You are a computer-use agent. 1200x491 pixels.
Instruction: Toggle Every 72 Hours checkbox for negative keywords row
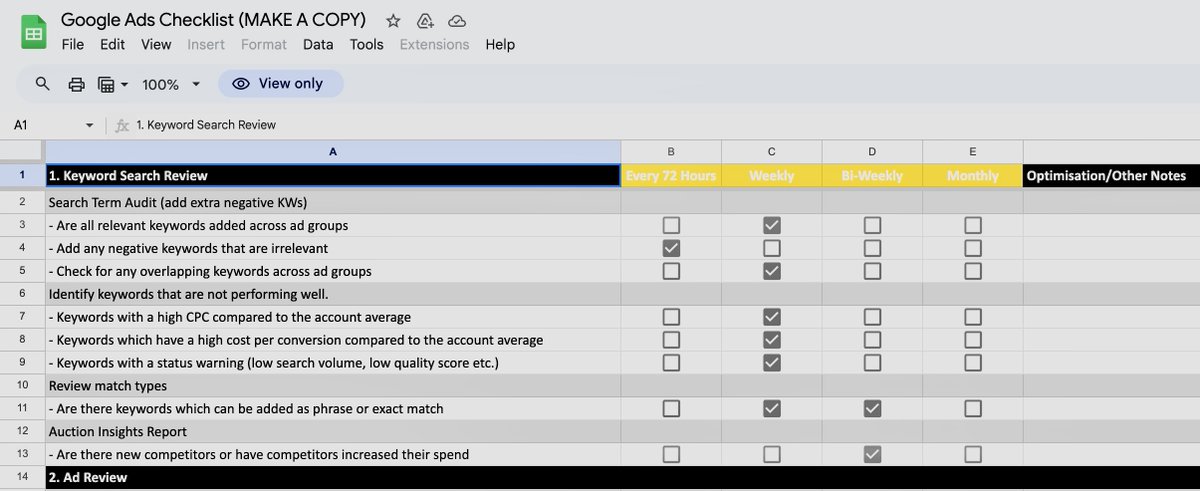click(x=671, y=248)
